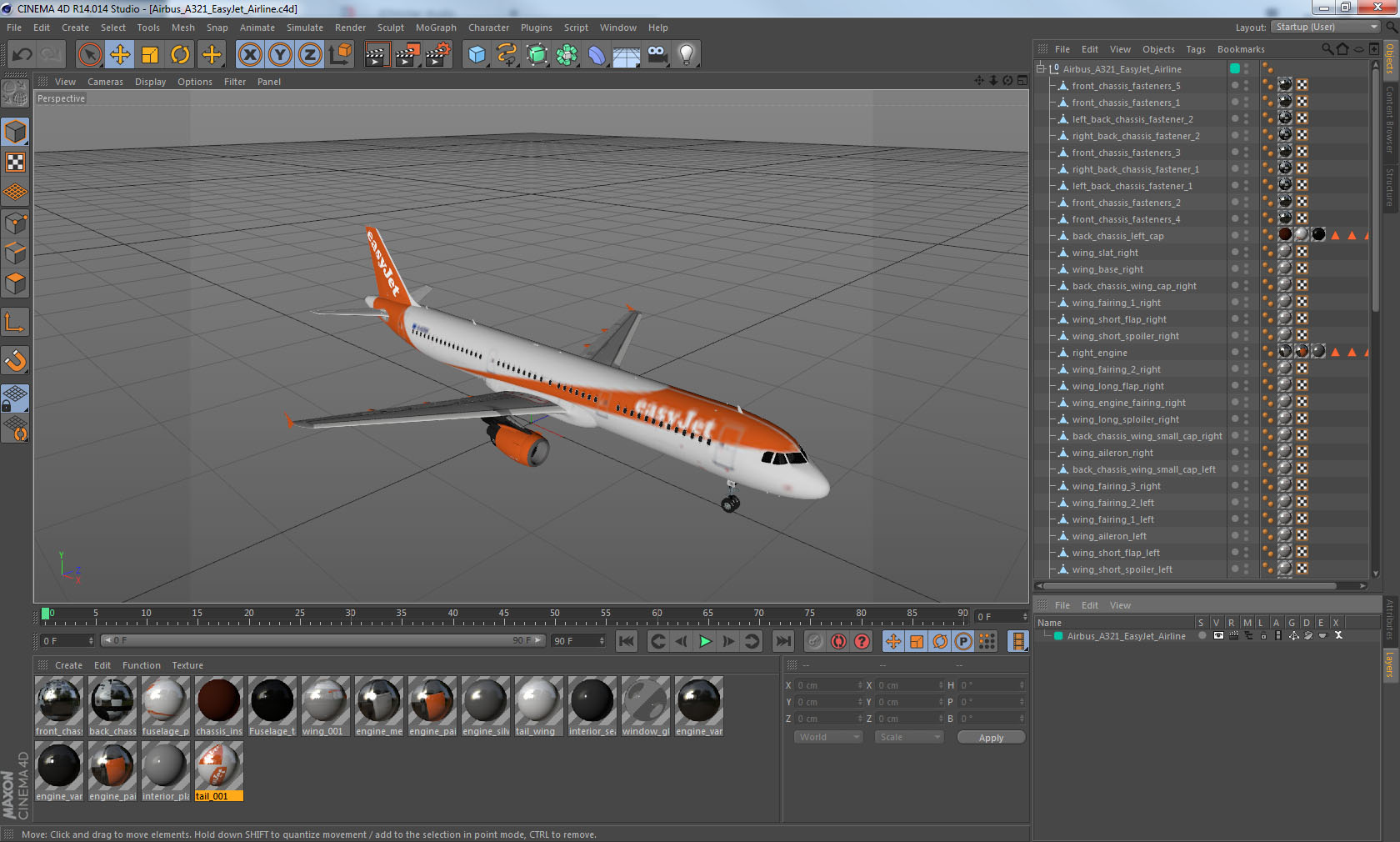Toggle Z-axis lock

[x=310, y=55]
